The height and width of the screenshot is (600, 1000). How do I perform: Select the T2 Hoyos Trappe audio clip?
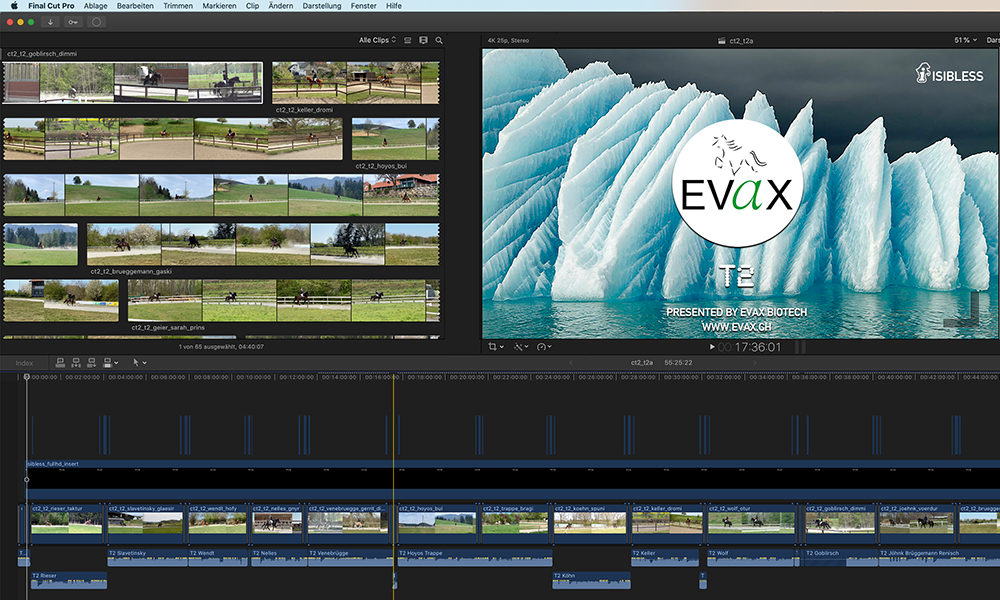(474, 558)
